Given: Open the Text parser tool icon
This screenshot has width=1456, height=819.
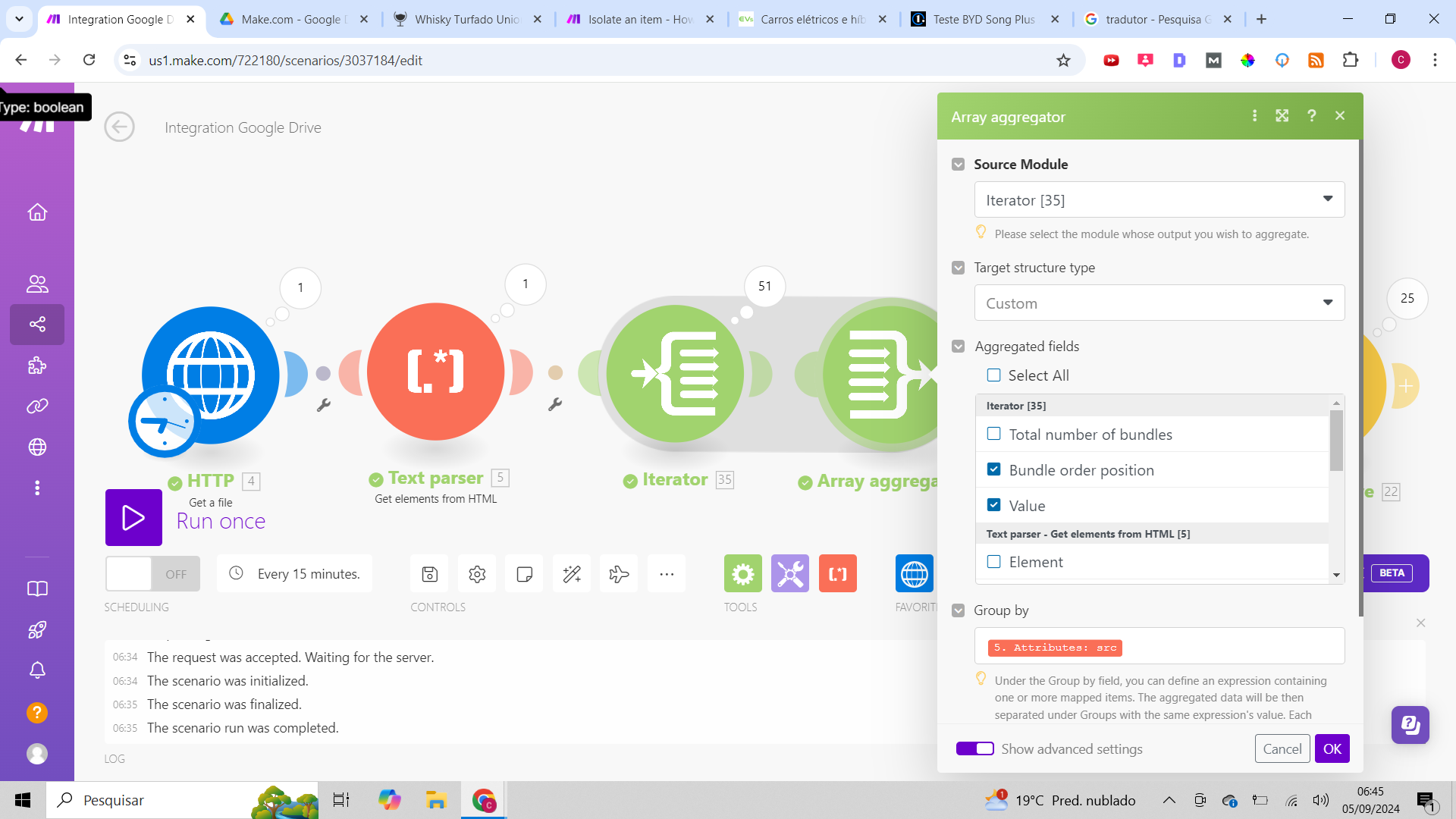Looking at the screenshot, I should pyautogui.click(x=837, y=574).
